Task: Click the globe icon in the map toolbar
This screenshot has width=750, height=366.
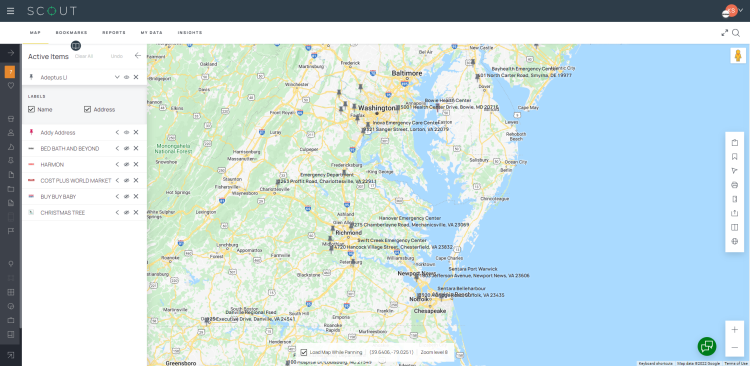Action: [735, 241]
